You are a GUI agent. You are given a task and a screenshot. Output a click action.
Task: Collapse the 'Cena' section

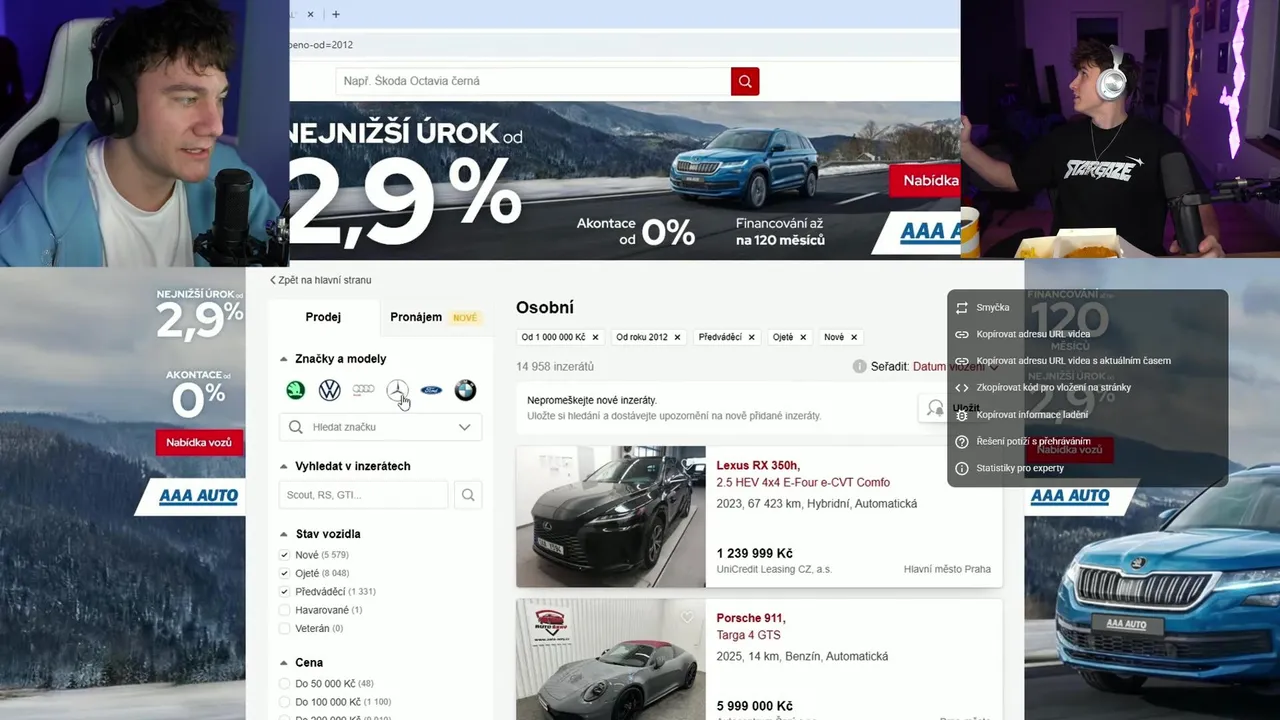pyautogui.click(x=284, y=662)
